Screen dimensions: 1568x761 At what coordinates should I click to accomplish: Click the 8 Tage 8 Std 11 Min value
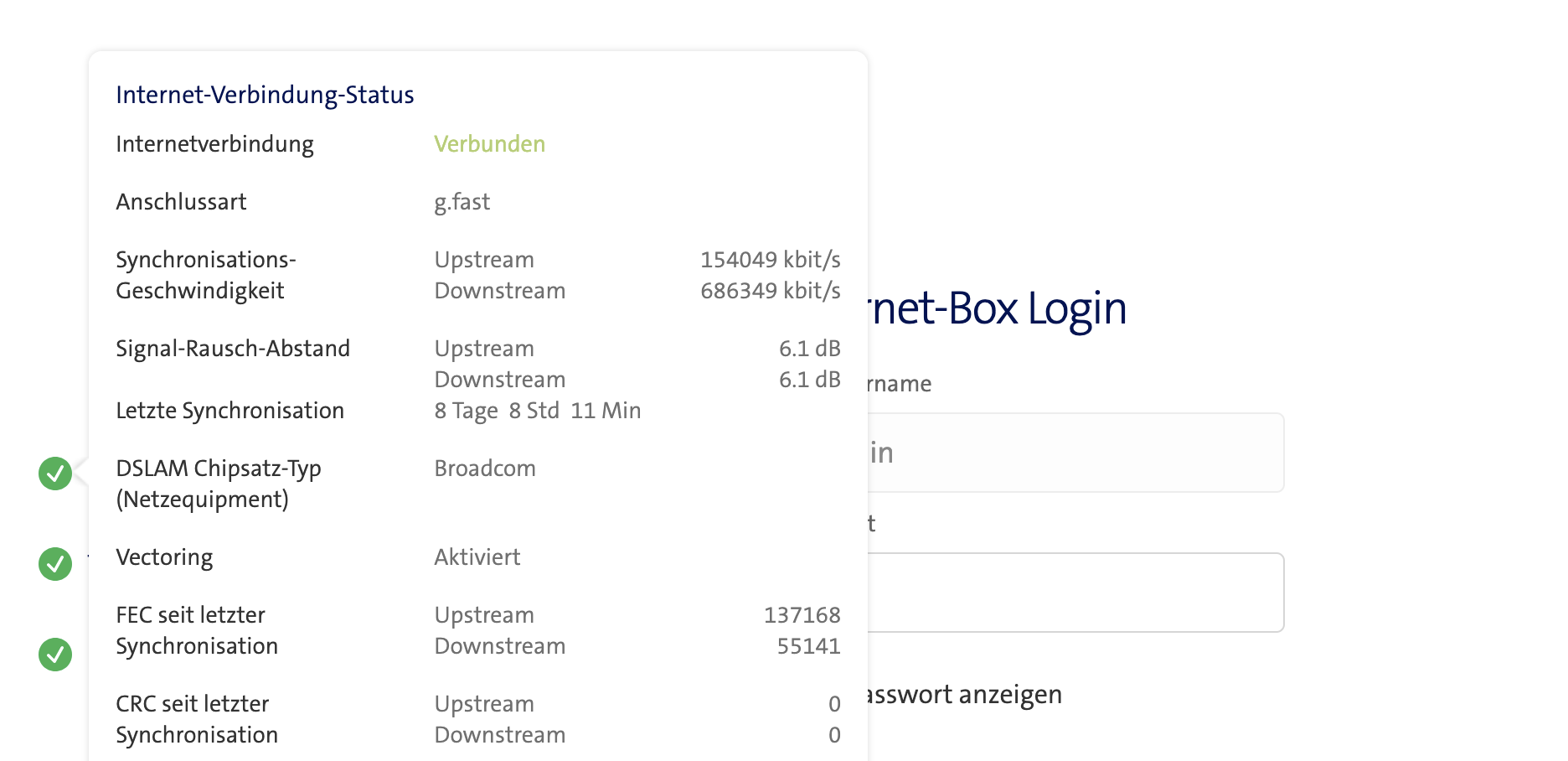(537, 411)
